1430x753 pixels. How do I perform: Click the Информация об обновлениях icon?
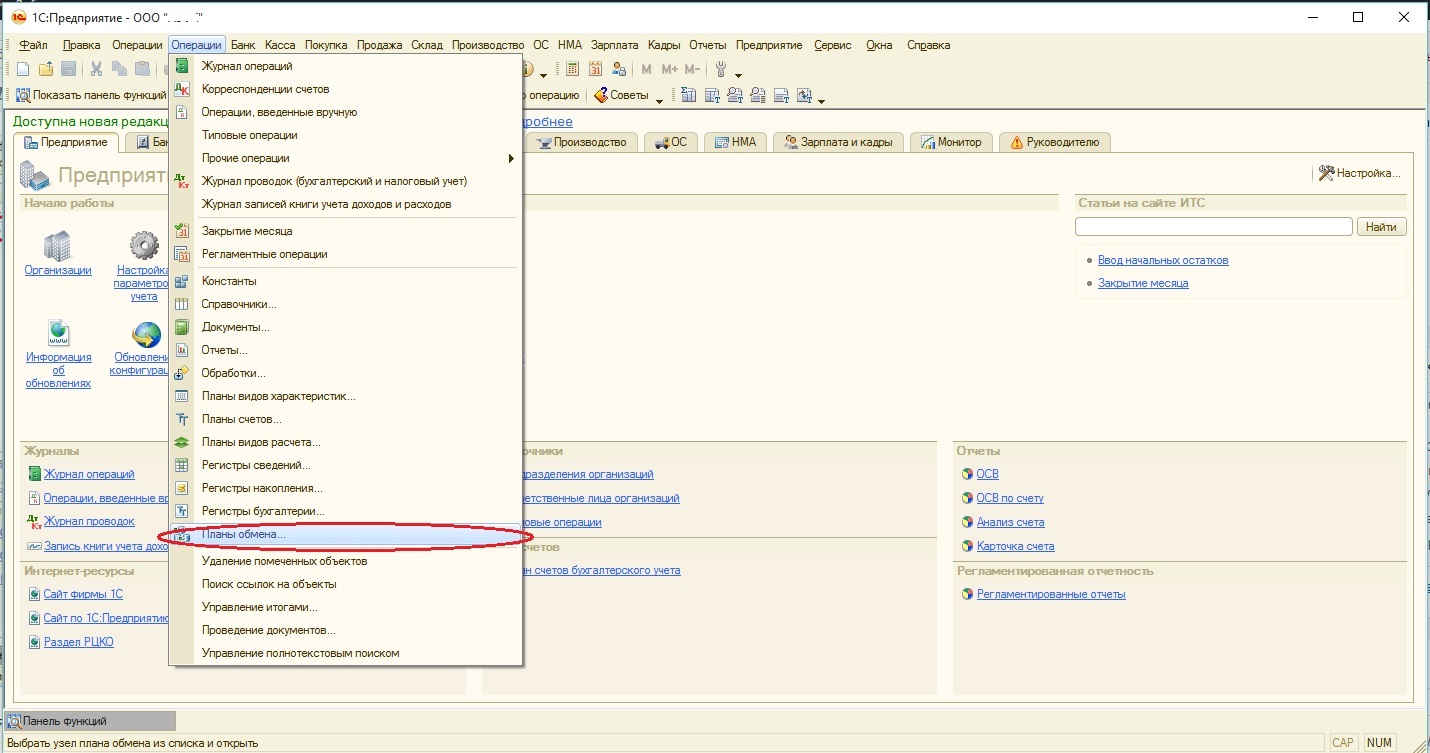(x=58, y=334)
